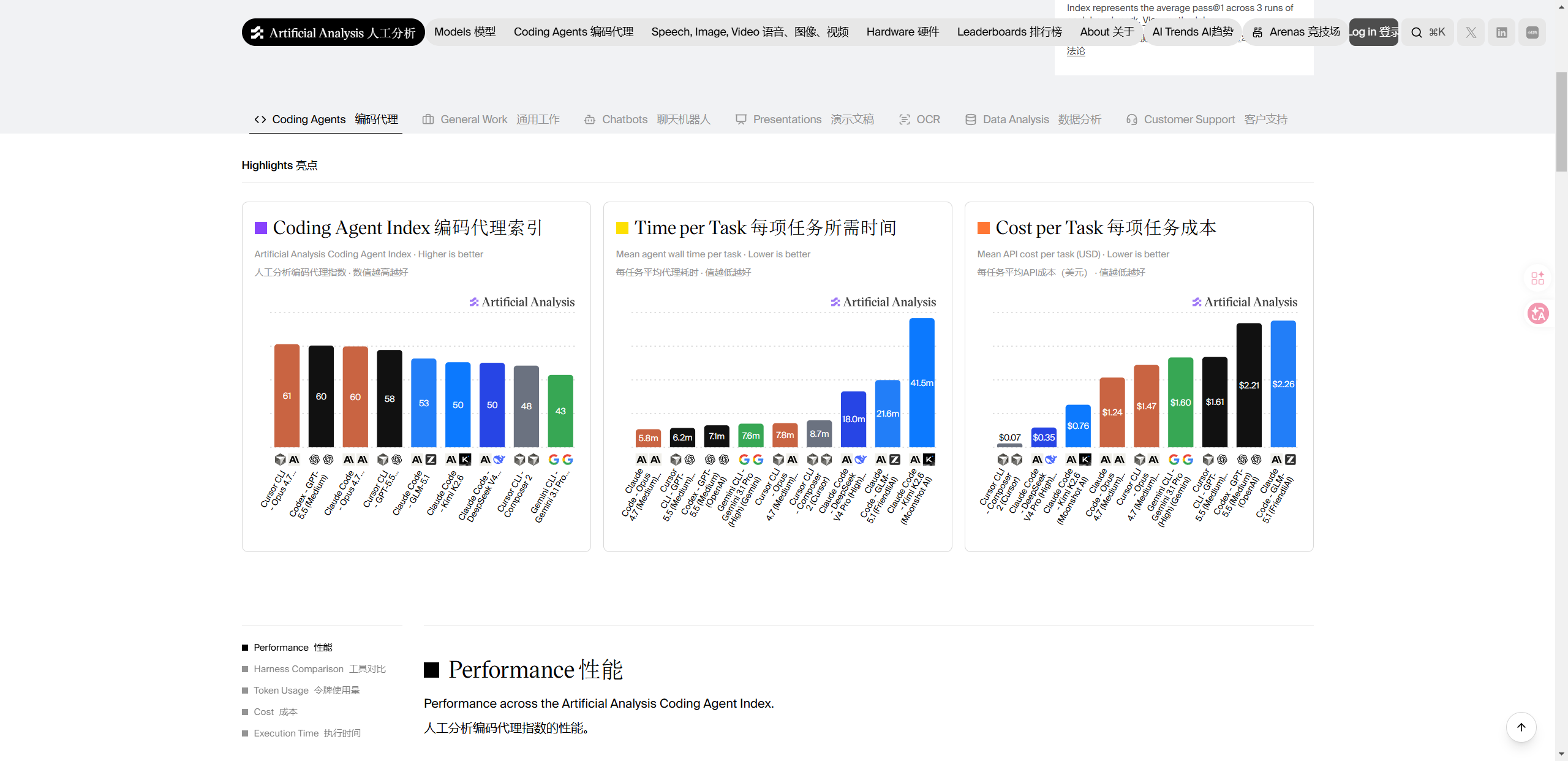
Task: Jump to Harness Comparison section
Action: click(314, 669)
